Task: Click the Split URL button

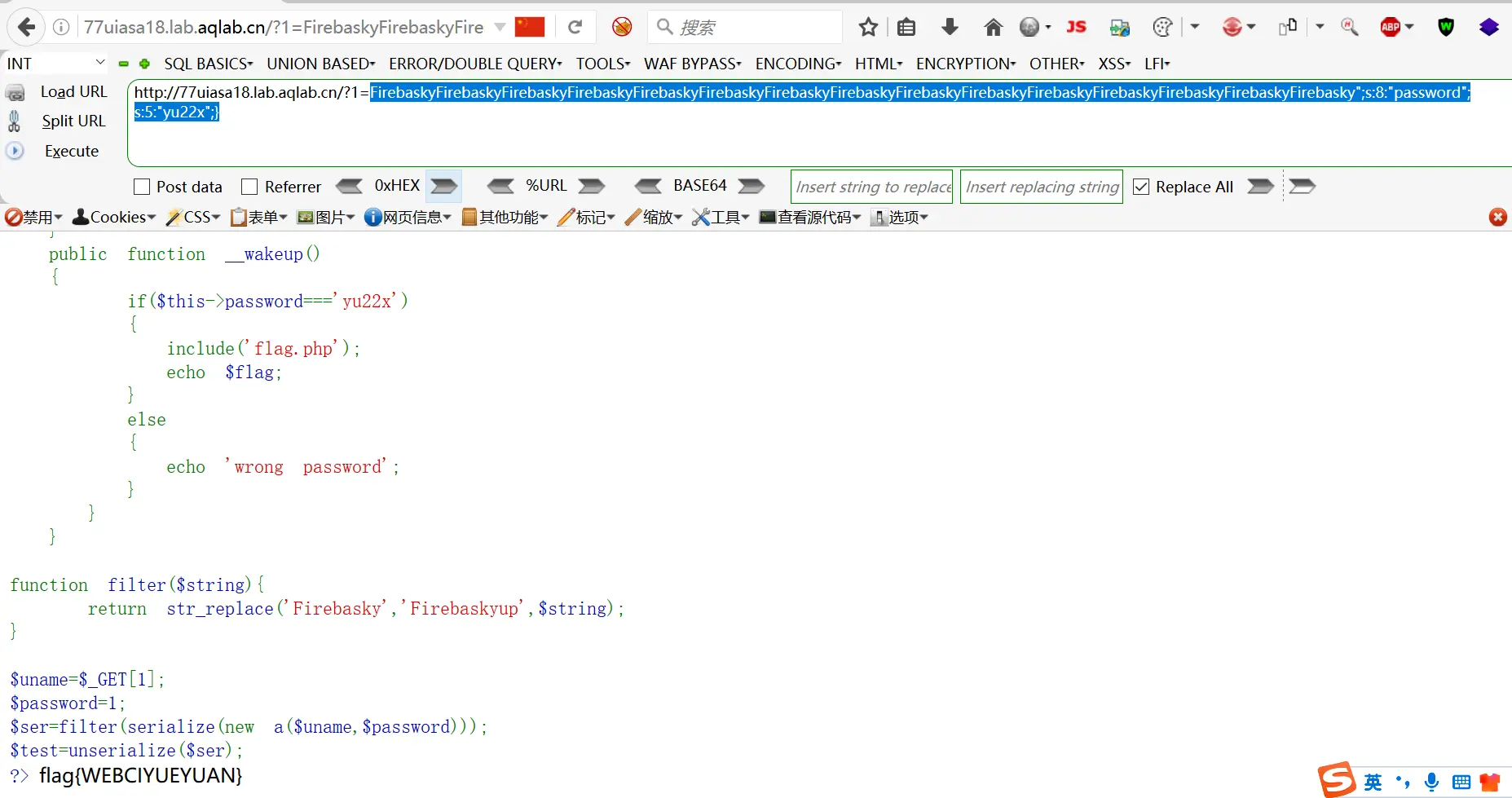Action: [x=73, y=121]
